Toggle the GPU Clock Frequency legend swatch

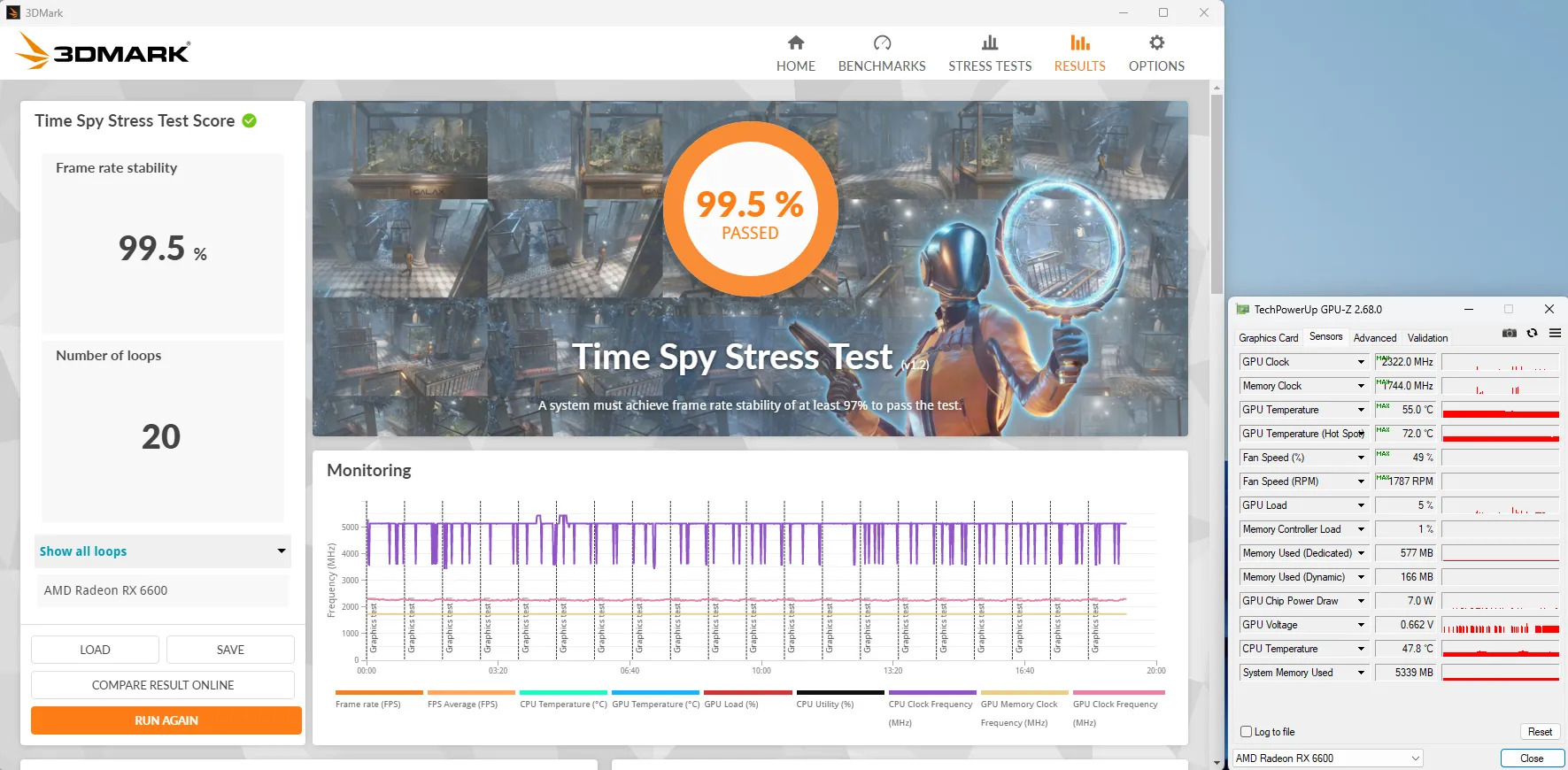click(x=1118, y=692)
